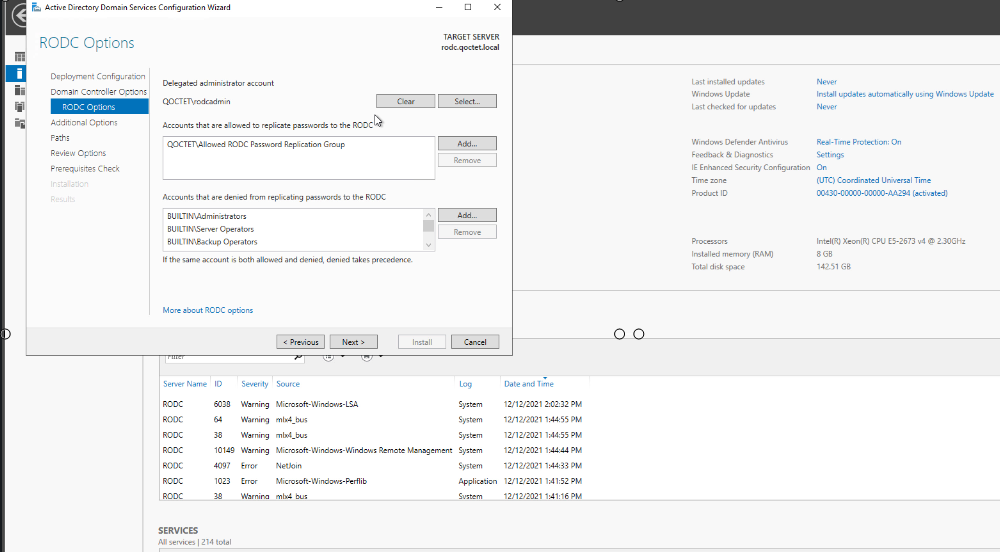The height and width of the screenshot is (552, 1000).
Task: Go to Domain Controller Options step
Action: 99,92
